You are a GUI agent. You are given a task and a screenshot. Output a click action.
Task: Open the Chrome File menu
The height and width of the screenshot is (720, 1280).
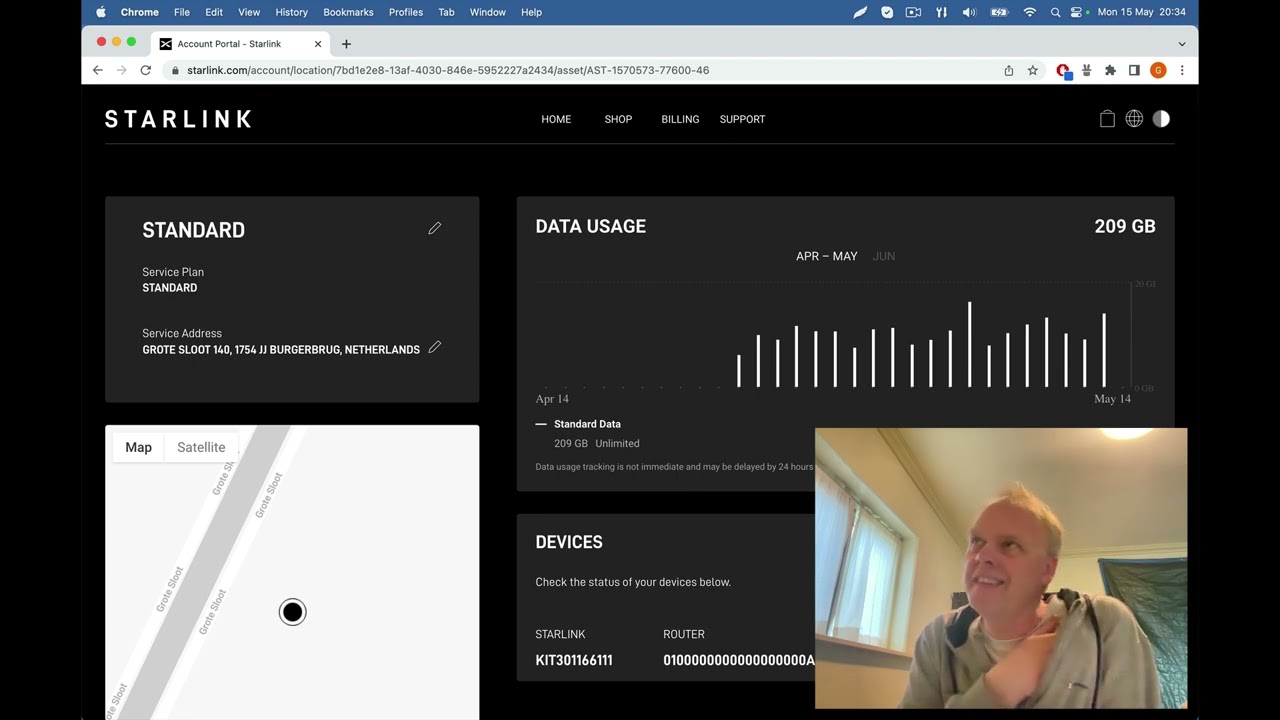[182, 12]
